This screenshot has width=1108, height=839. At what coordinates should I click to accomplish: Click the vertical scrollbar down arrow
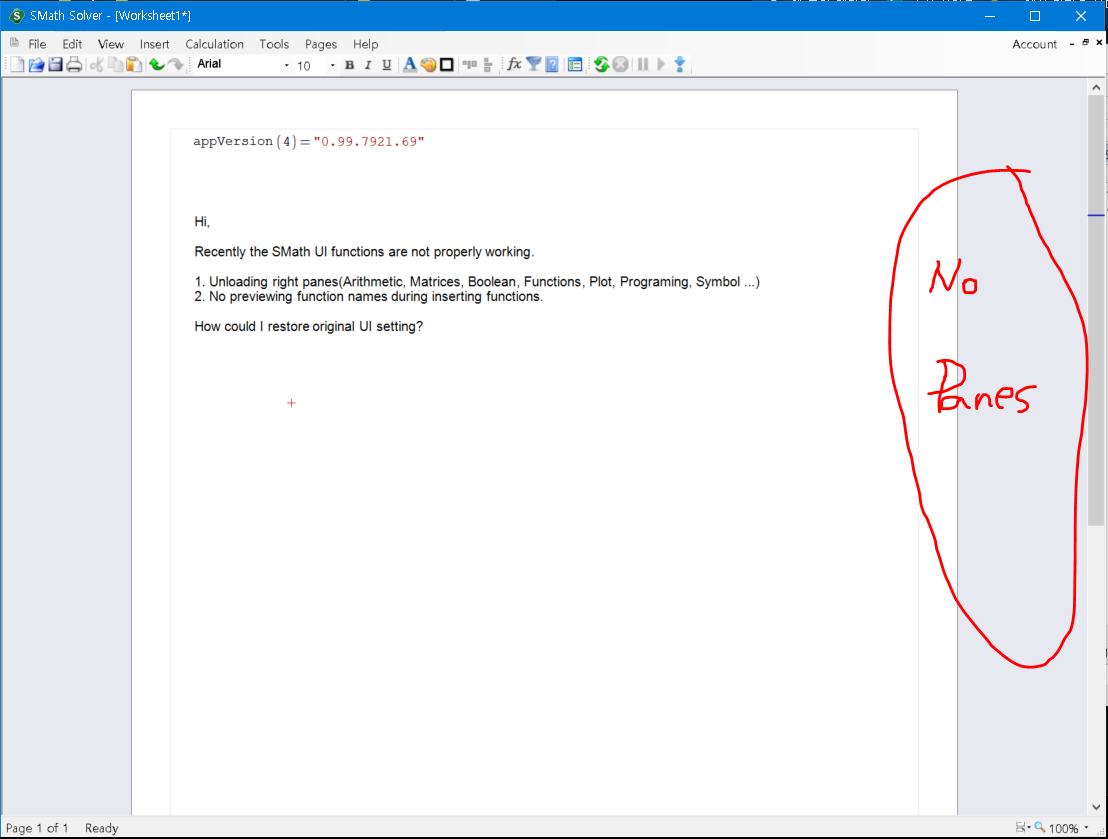[1096, 807]
